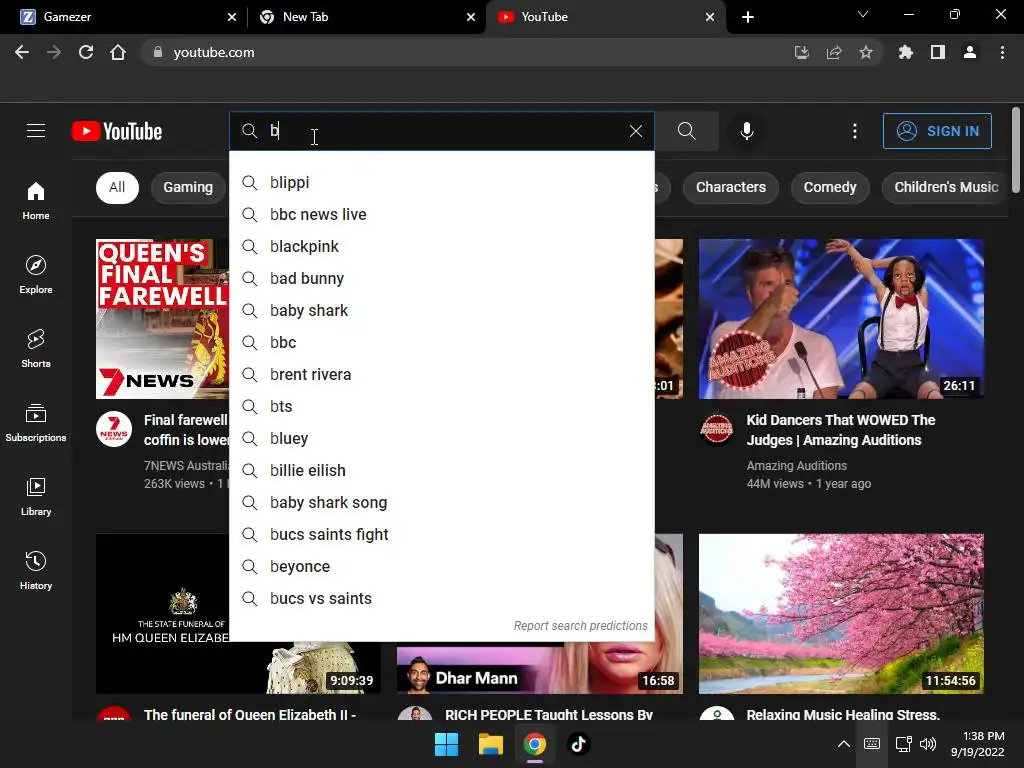The image size is (1024, 768).
Task: Choose the 'bbc news live' suggestion
Action: 441,214
